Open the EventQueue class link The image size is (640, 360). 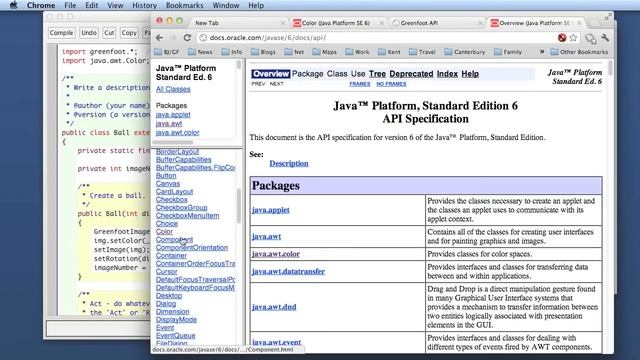[x=176, y=336]
